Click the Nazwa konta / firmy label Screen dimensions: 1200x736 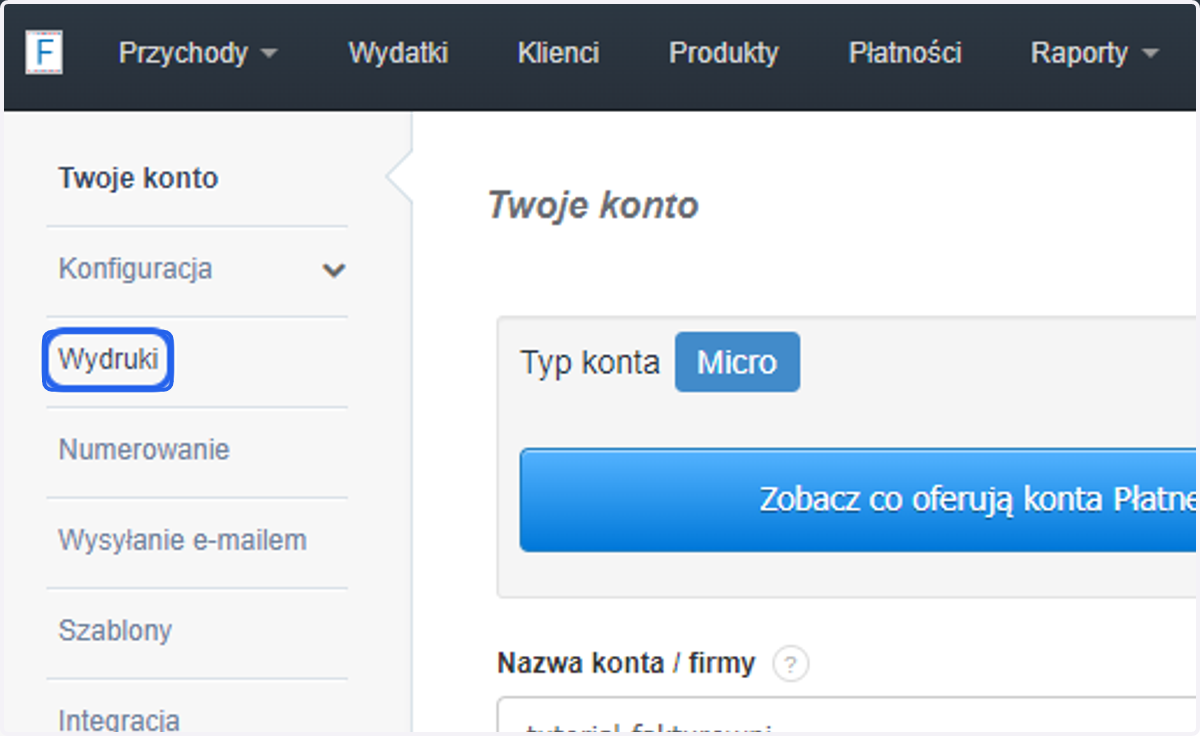click(626, 662)
